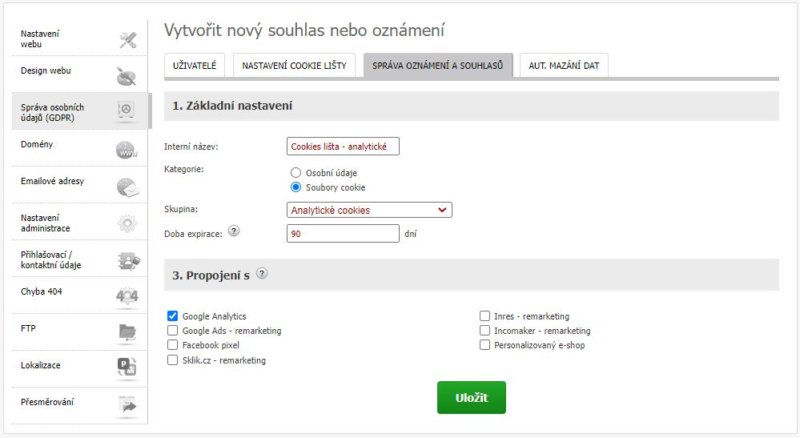Enable Facebook pixel checkbox

pos(172,345)
